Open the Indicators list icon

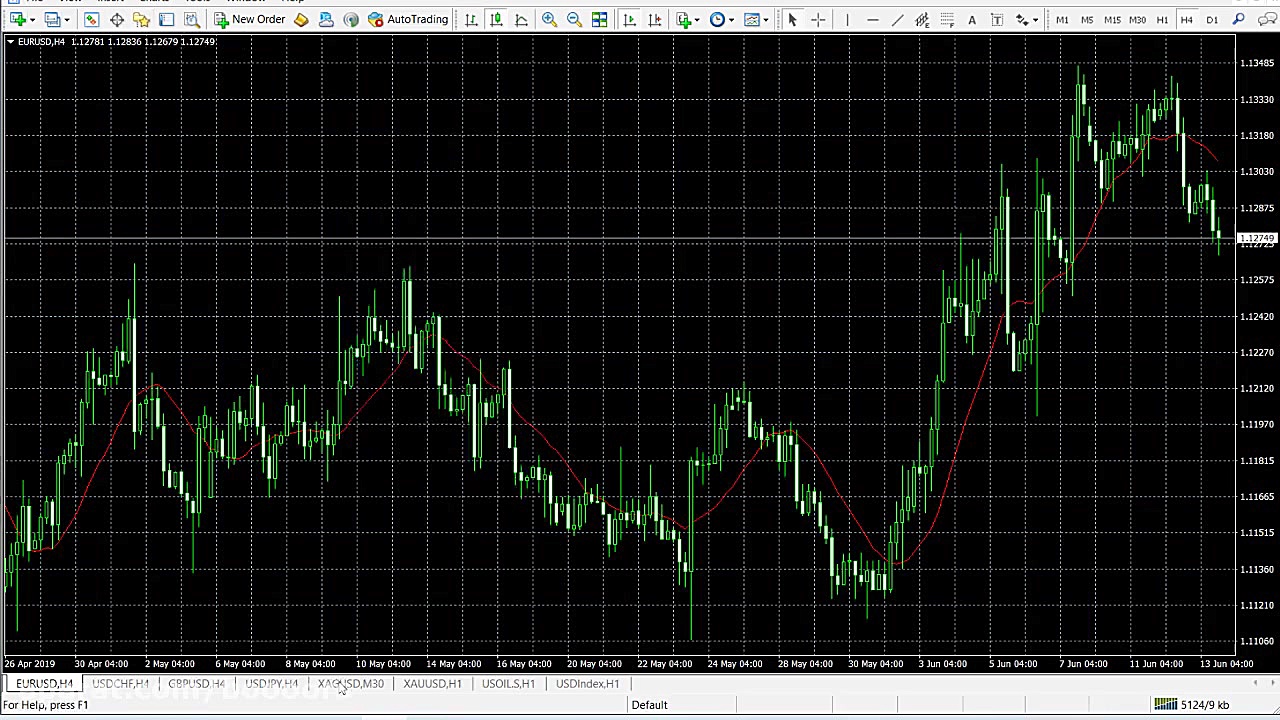point(683,19)
